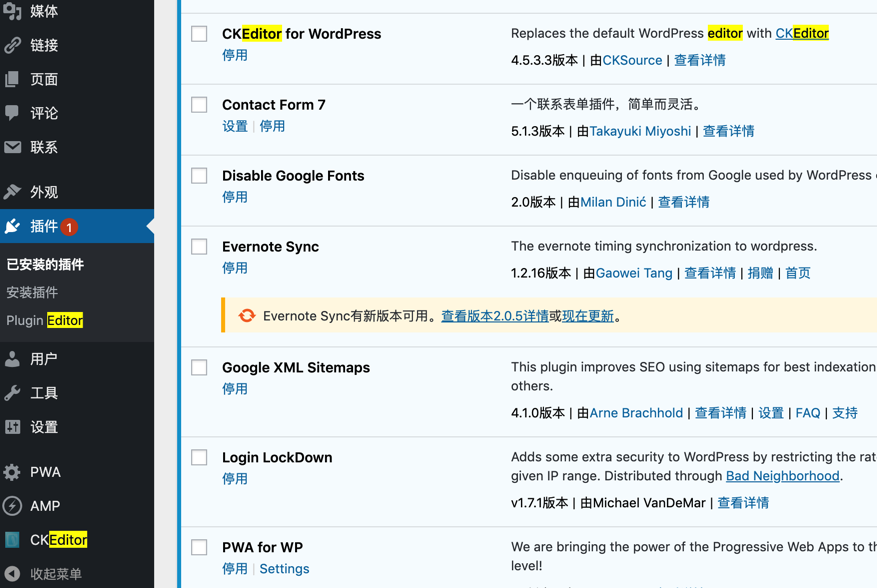Open PWA for WP Settings link

[x=284, y=569]
